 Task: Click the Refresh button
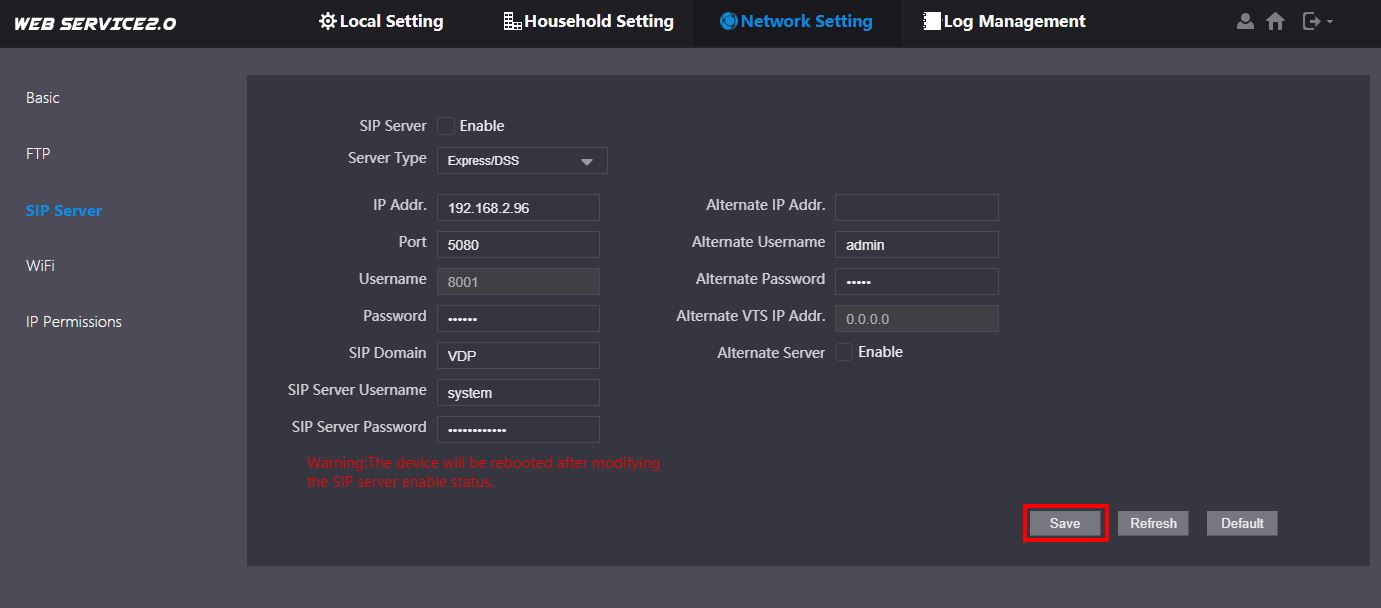point(1153,523)
